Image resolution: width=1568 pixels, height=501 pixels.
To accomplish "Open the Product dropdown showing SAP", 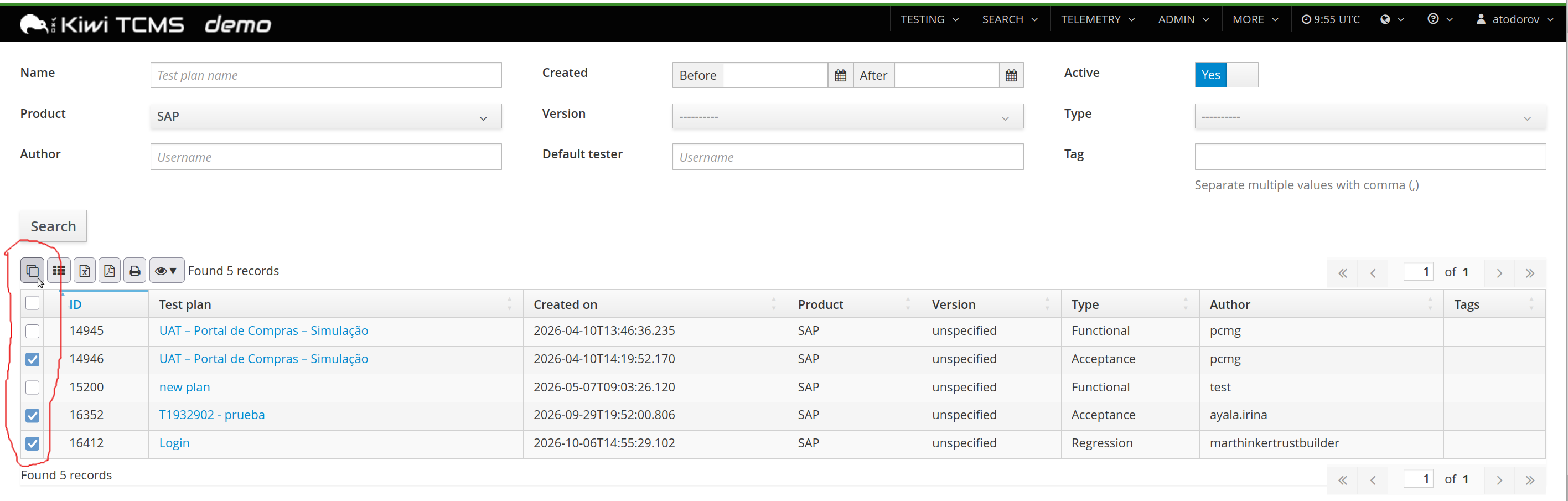I will point(325,116).
